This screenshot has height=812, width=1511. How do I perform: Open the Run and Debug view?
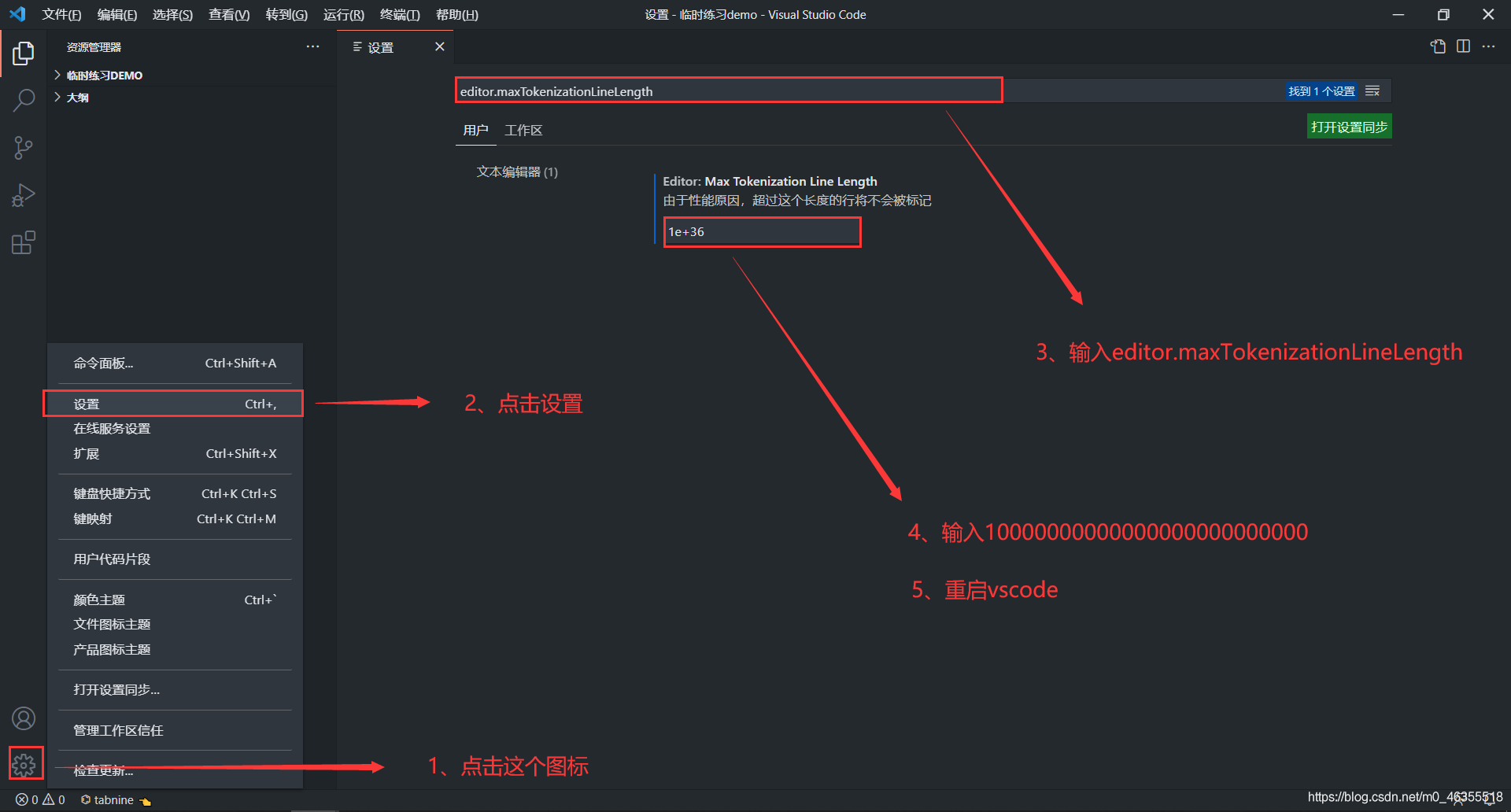pos(24,195)
